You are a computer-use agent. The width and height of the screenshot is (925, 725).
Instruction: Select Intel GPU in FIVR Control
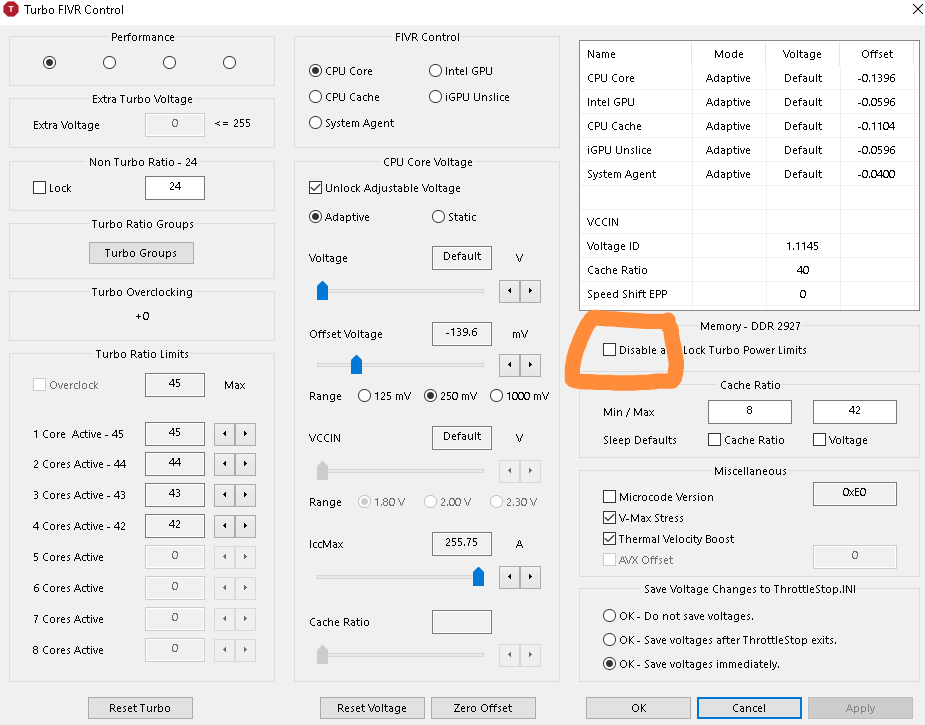461,71
